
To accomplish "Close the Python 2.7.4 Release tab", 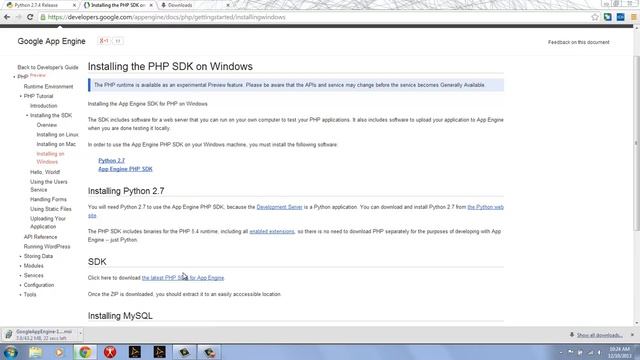I will [74, 5].
